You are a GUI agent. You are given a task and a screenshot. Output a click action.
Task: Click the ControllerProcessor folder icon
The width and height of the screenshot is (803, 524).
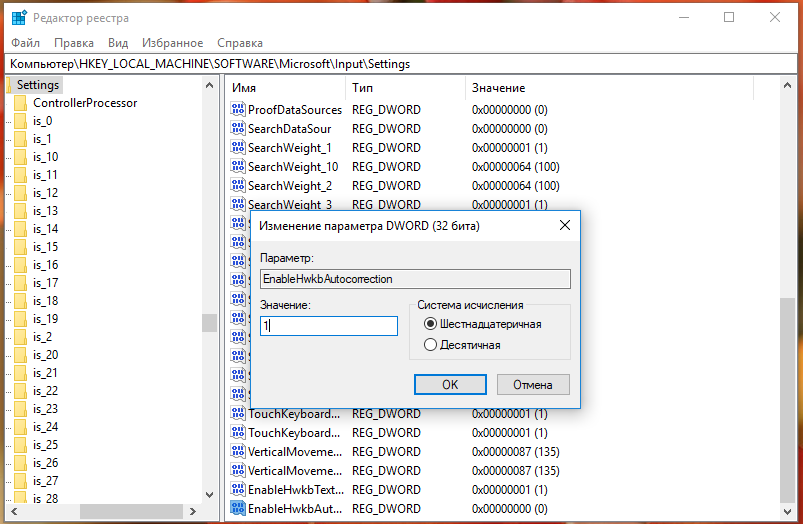(20, 103)
